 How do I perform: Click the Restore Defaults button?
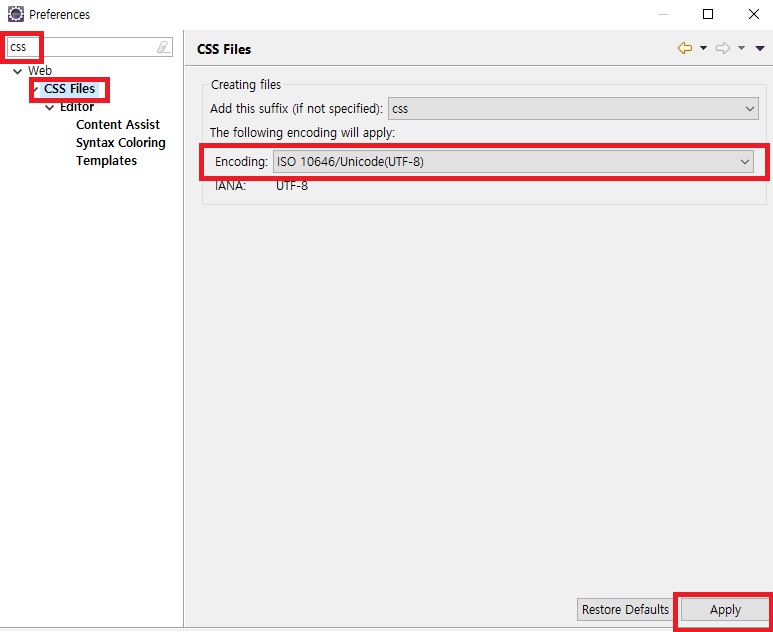625,610
